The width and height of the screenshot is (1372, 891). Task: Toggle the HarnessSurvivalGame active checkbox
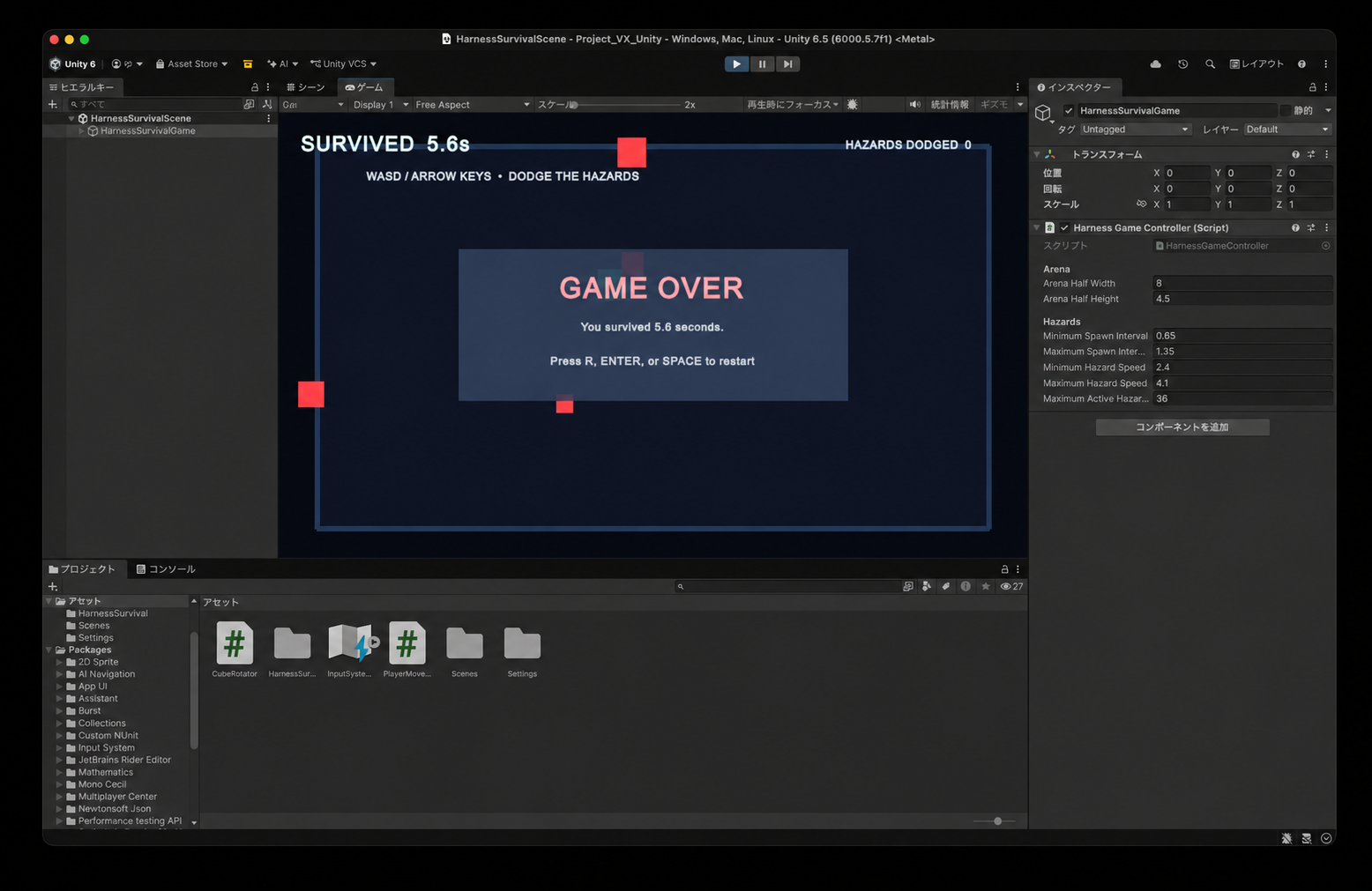coord(1069,110)
